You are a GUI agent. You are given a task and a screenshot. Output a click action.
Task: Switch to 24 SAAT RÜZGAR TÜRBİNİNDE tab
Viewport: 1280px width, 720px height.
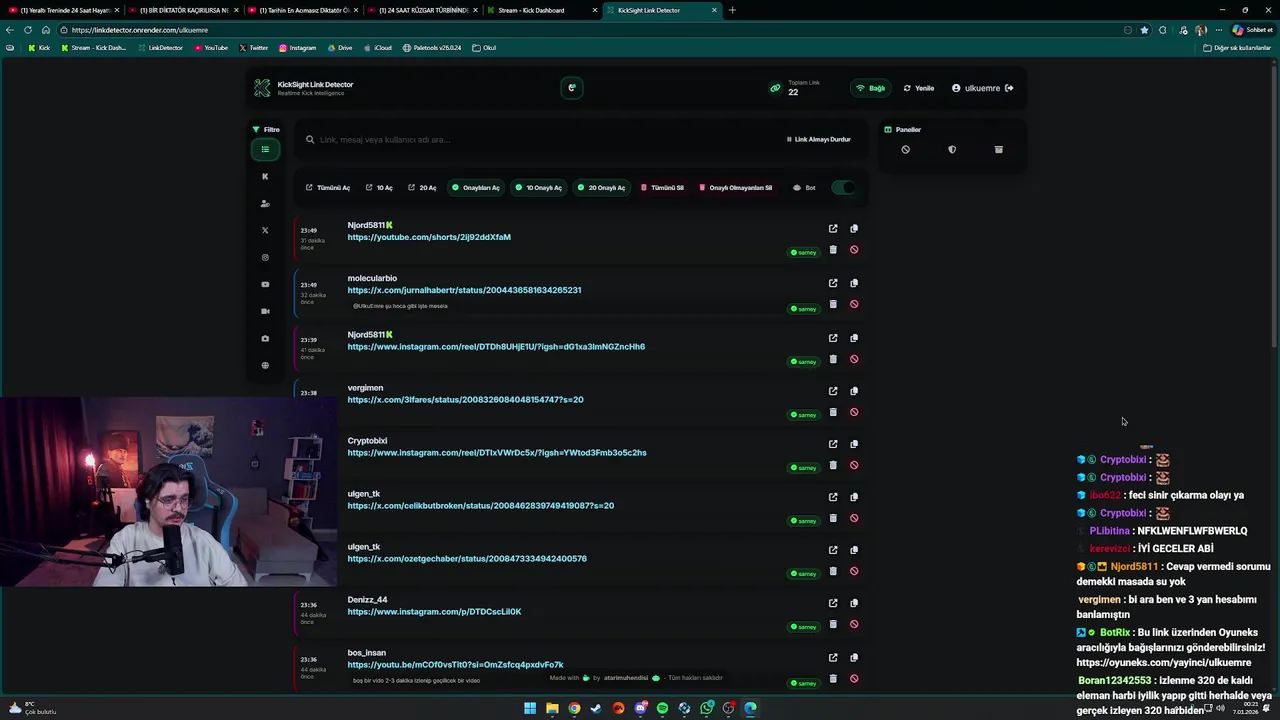(423, 10)
